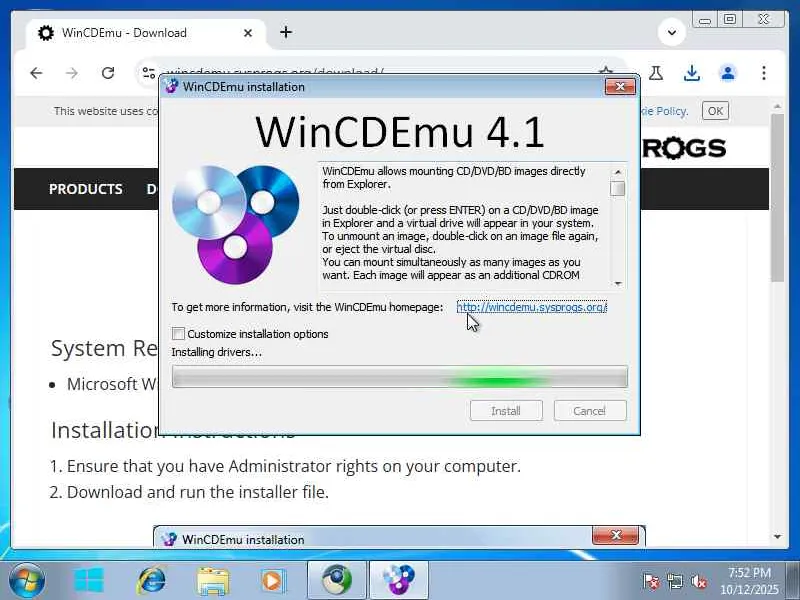Click the WinCDEmu discs logo image
800x600 pixels.
pos(235,224)
